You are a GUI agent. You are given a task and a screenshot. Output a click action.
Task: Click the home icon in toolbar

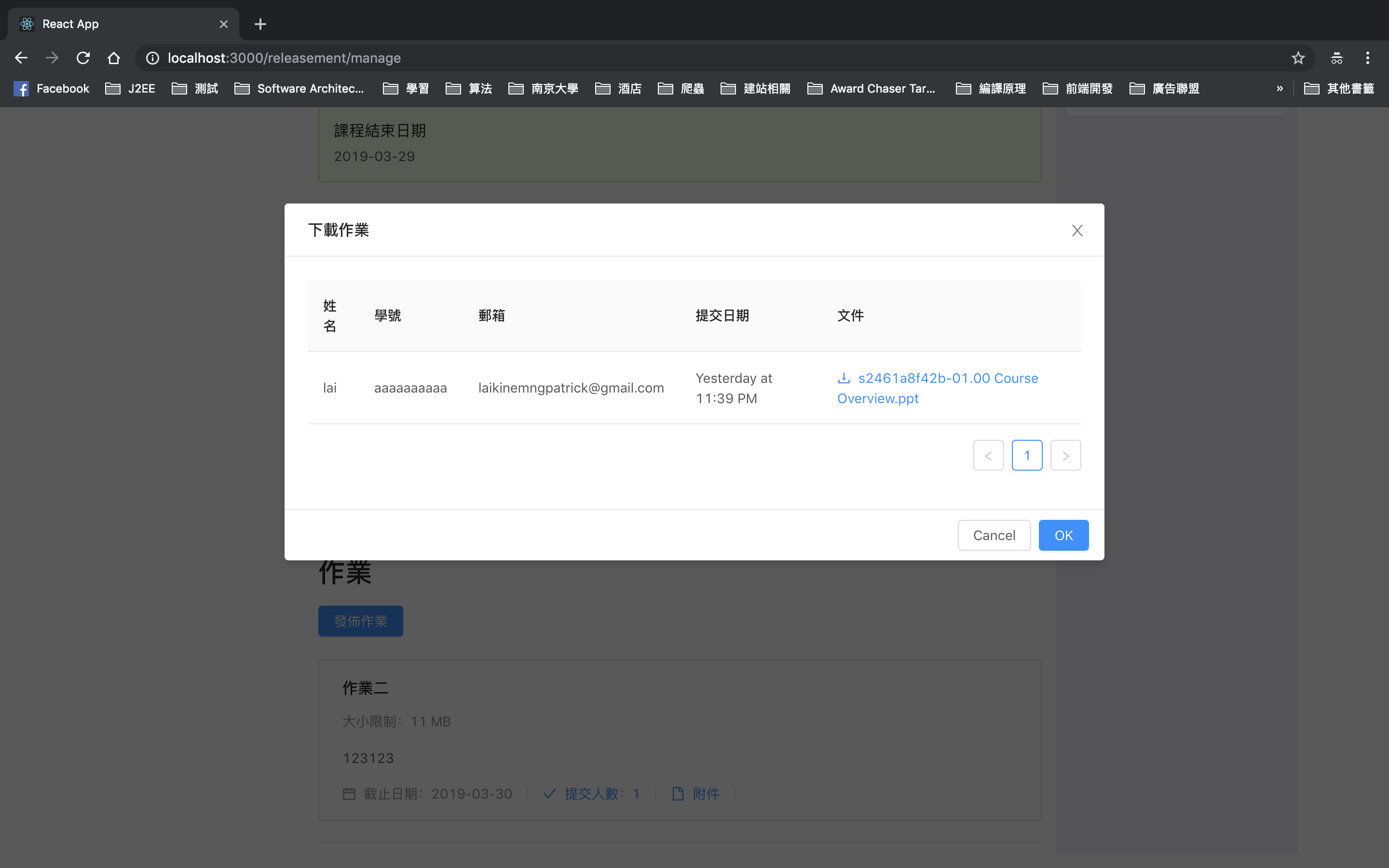[x=114, y=58]
